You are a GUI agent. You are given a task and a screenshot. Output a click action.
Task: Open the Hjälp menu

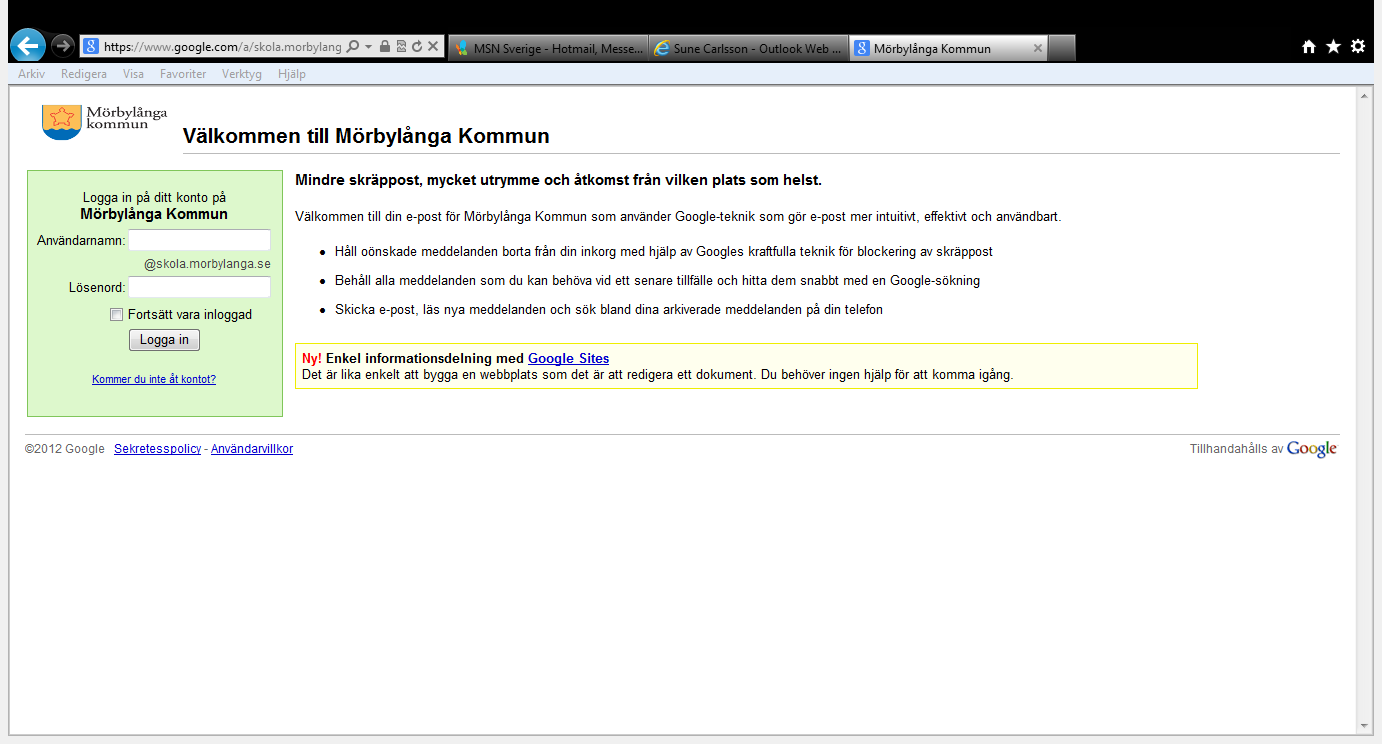(292, 74)
